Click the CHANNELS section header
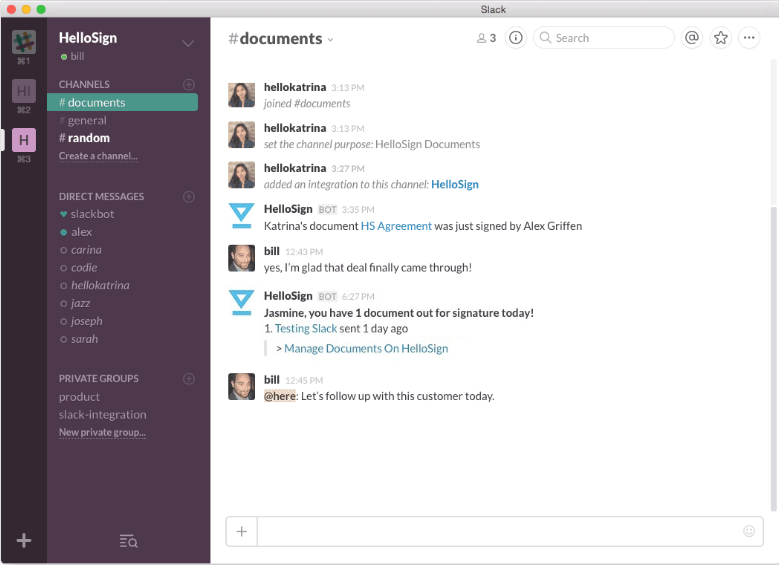Screen dimensions: 779x565 point(84,84)
